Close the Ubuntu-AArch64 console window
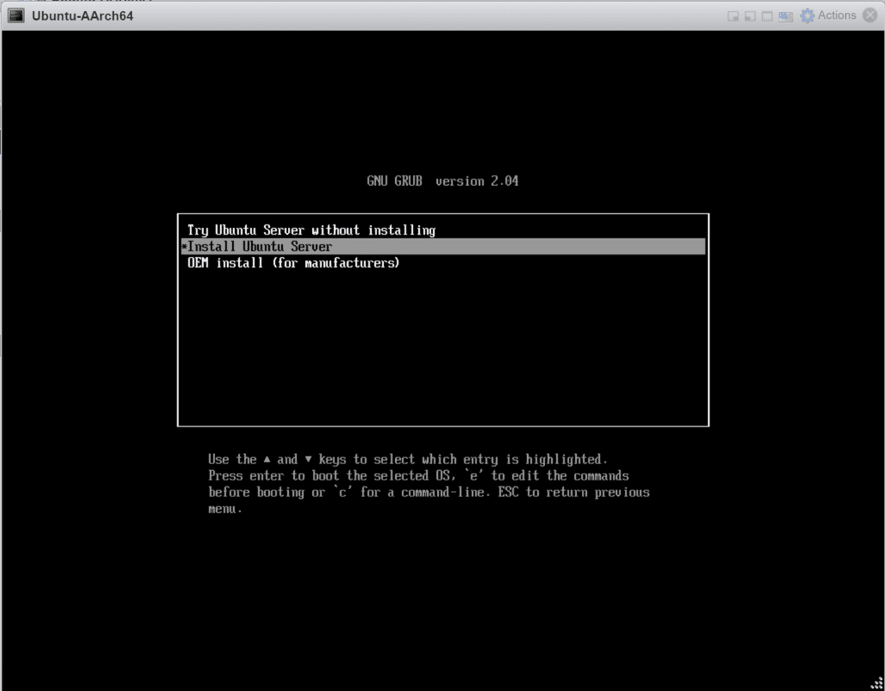This screenshot has width=885, height=691. click(870, 15)
